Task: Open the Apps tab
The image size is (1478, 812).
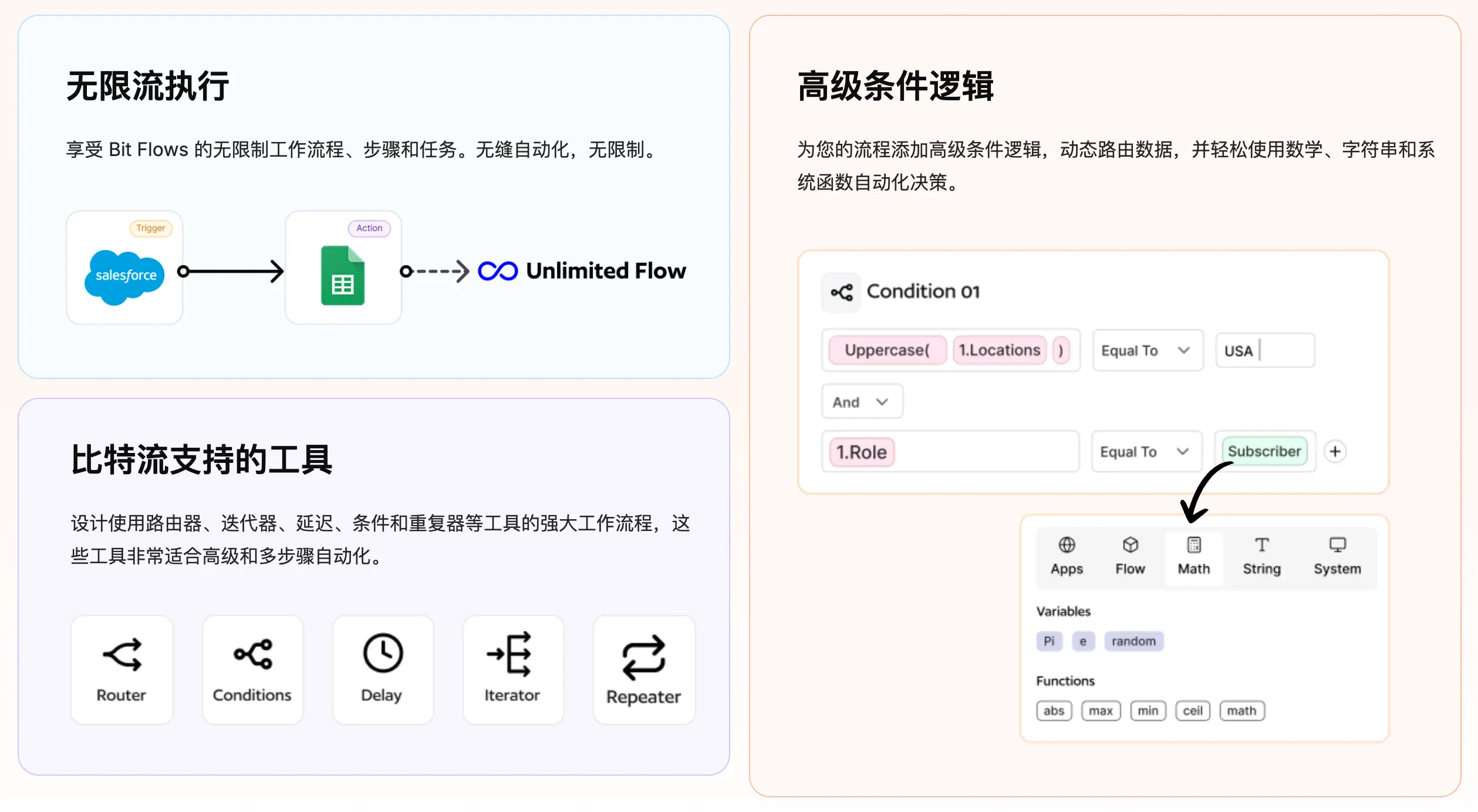Action: tap(1067, 556)
